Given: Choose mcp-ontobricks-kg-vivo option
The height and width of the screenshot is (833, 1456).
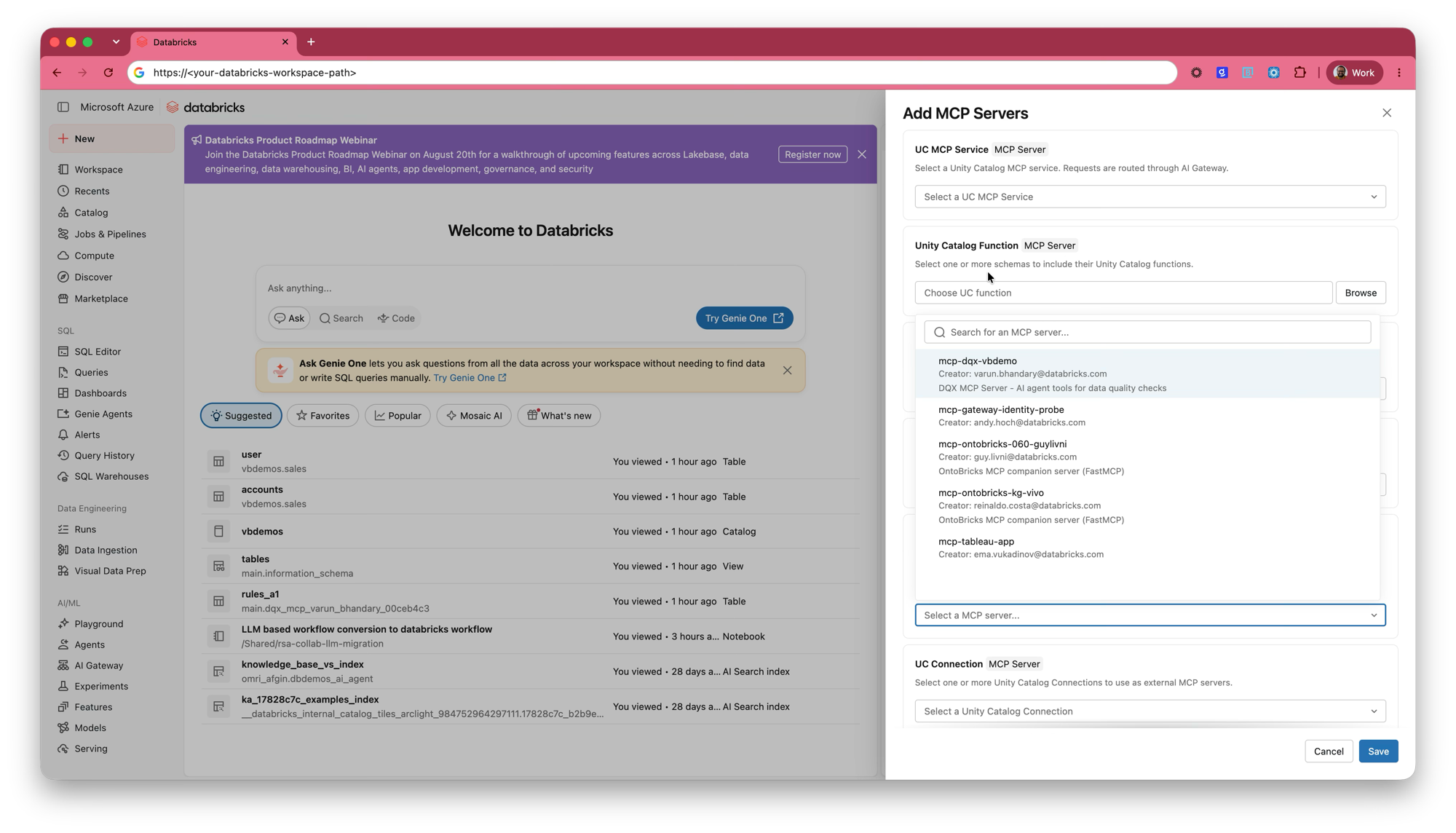Looking at the screenshot, I should tap(1147, 506).
